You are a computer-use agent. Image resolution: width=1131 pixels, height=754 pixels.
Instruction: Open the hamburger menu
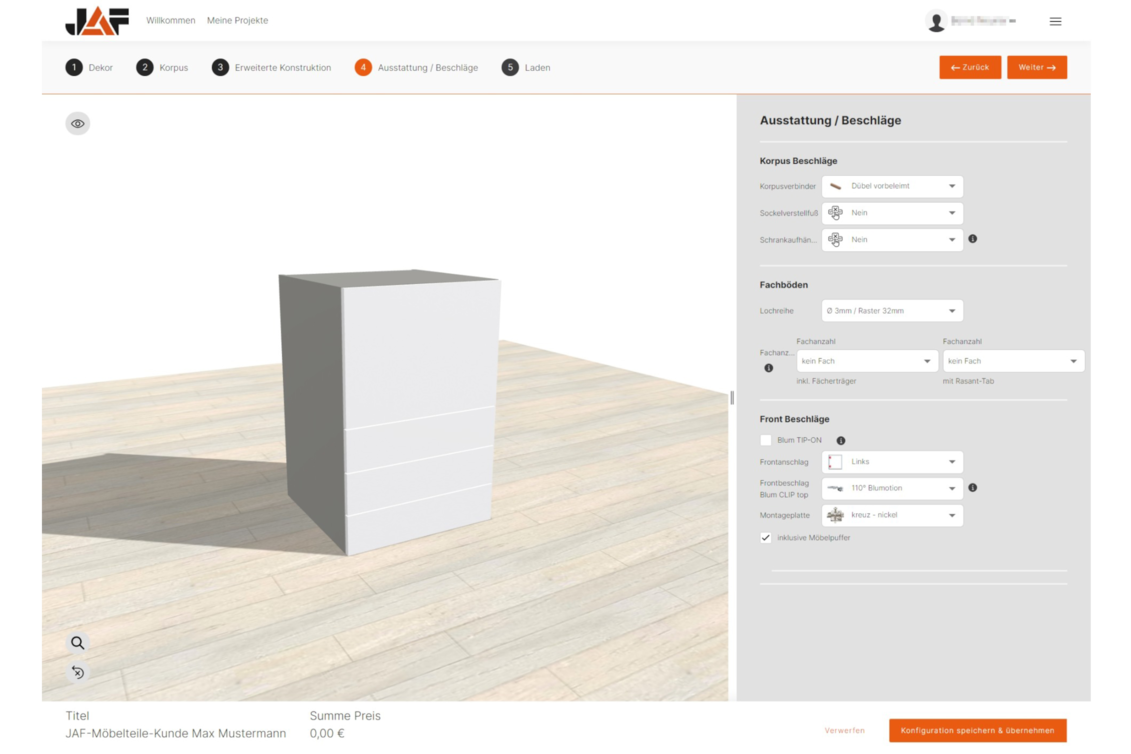pyautogui.click(x=1055, y=21)
